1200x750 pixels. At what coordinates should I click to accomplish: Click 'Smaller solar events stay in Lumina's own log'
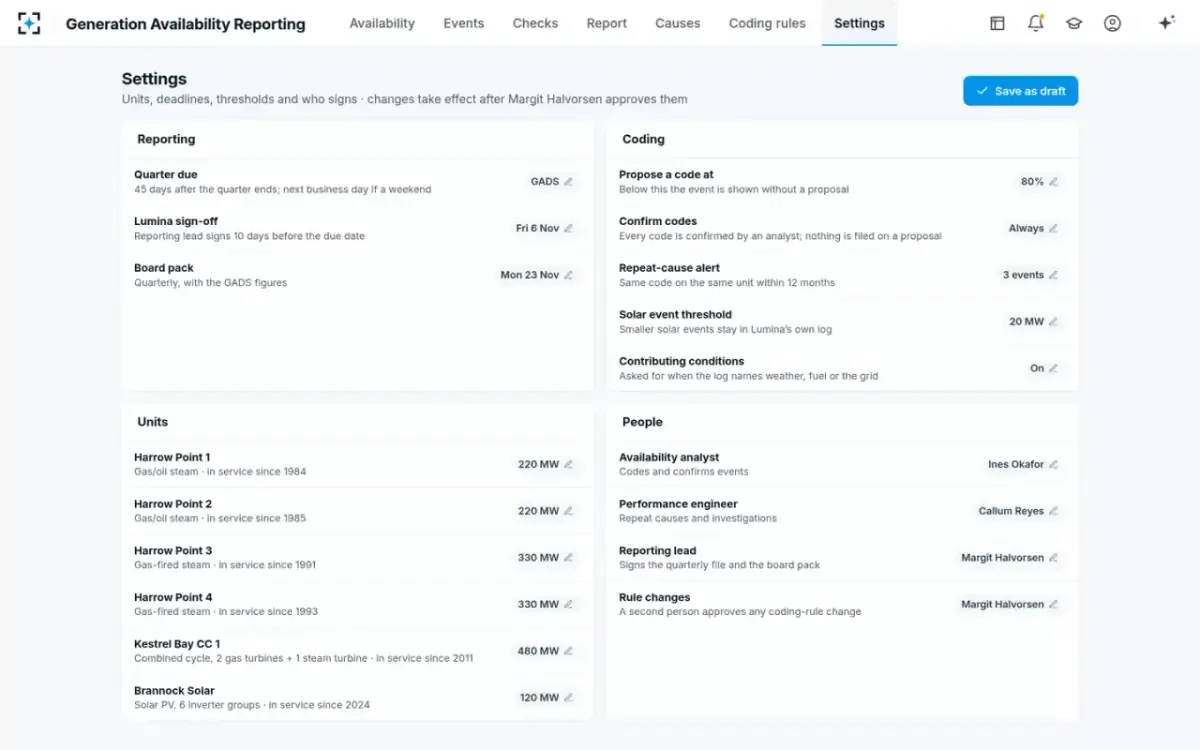(725, 329)
